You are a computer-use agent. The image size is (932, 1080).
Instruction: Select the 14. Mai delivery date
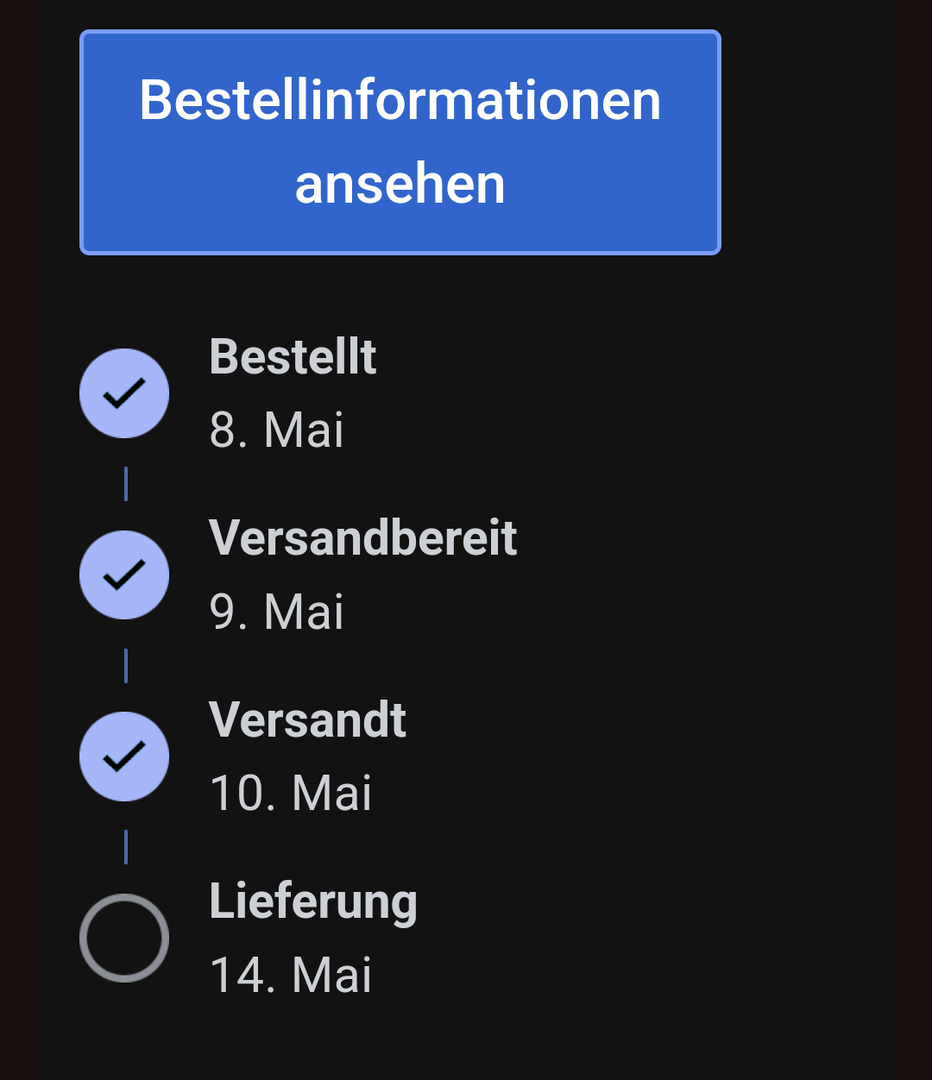tap(290, 975)
